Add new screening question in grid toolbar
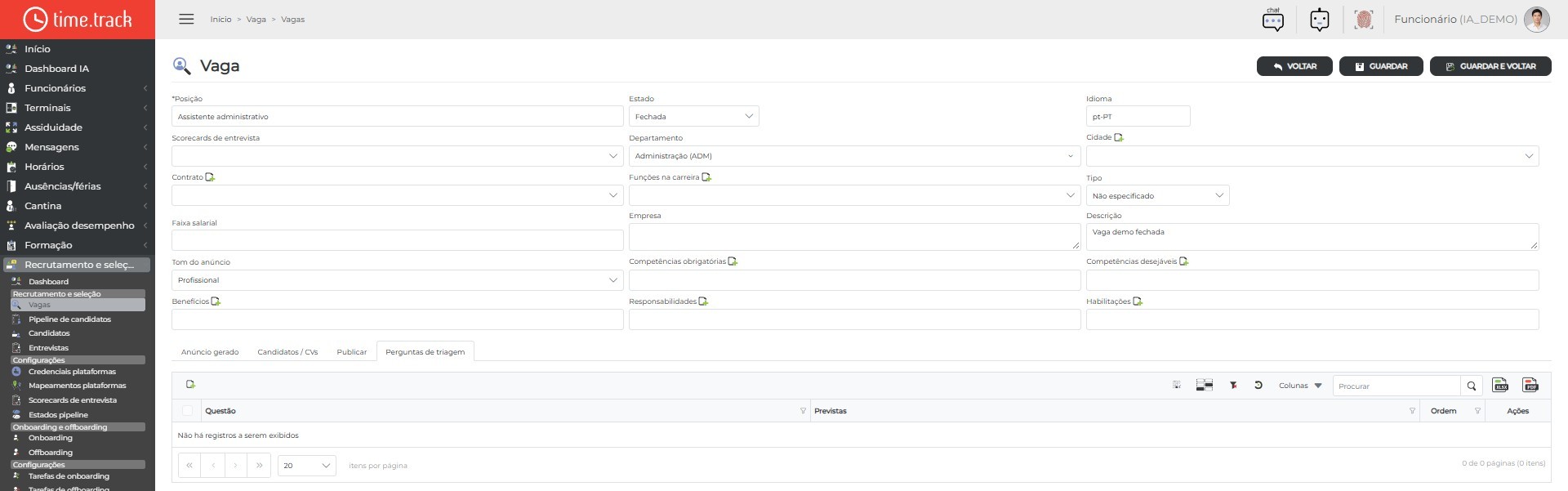The image size is (1568, 491). [190, 384]
